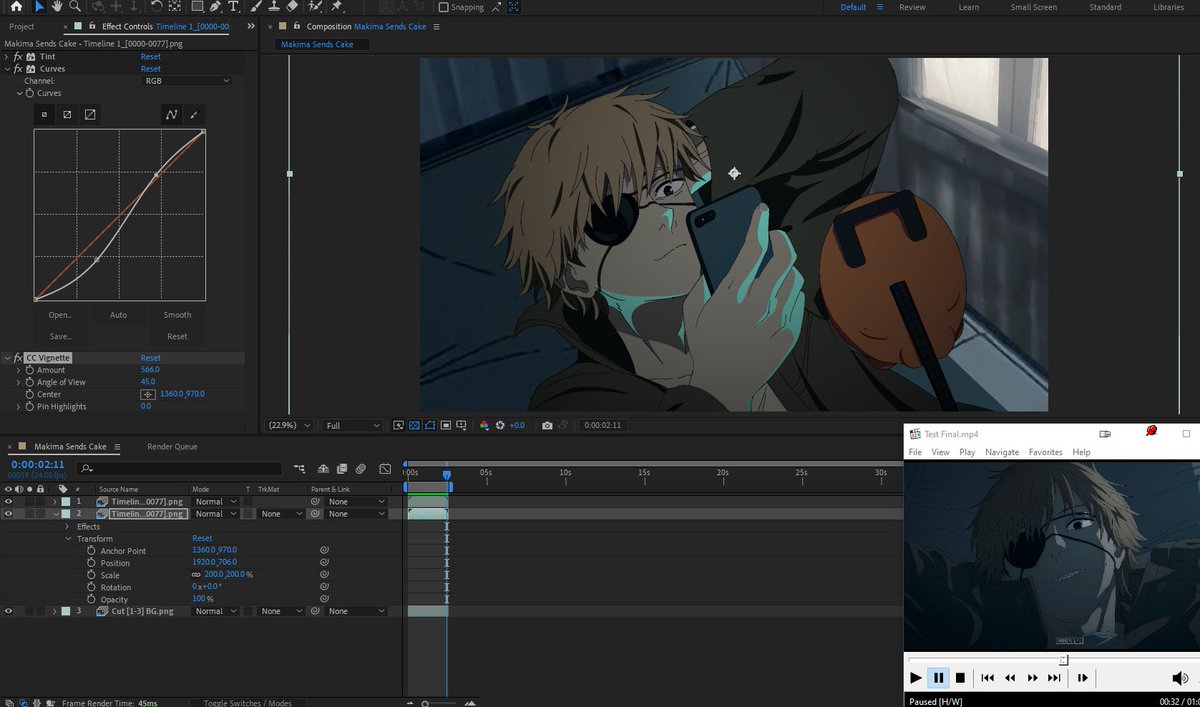
Task: Click the Reset Exposure icon
Action: point(500,425)
